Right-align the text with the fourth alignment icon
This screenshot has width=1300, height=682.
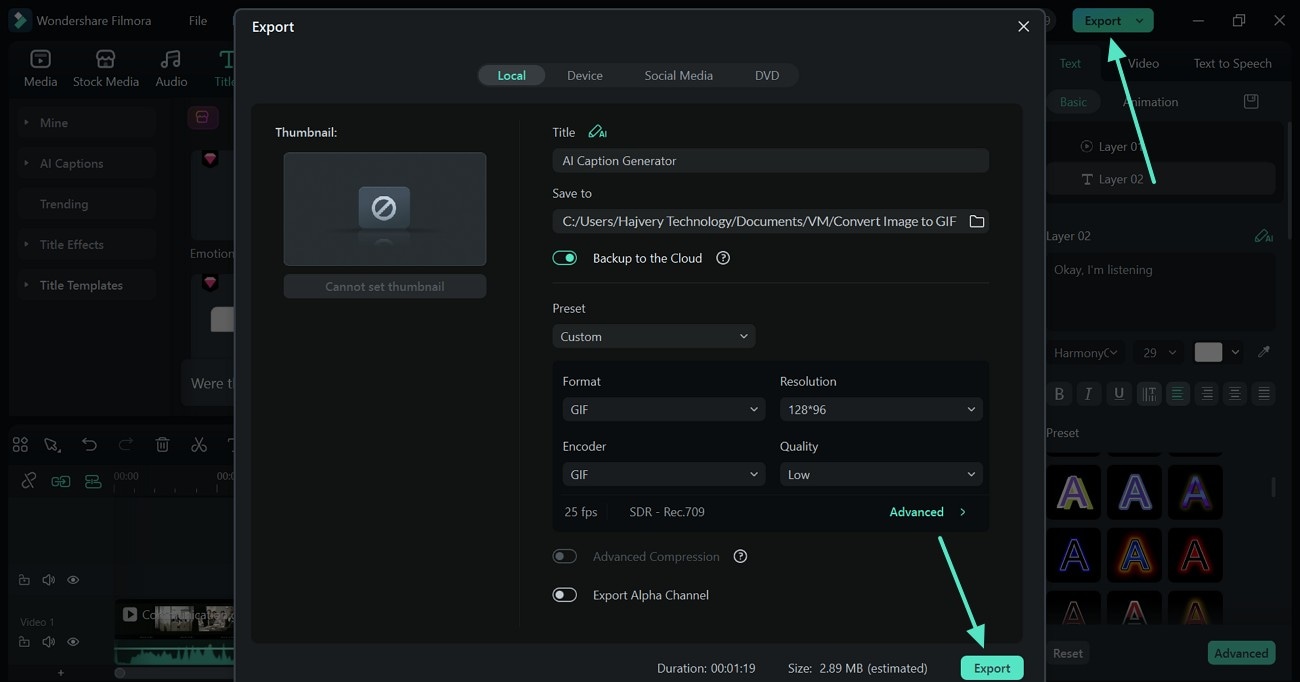tap(1264, 394)
